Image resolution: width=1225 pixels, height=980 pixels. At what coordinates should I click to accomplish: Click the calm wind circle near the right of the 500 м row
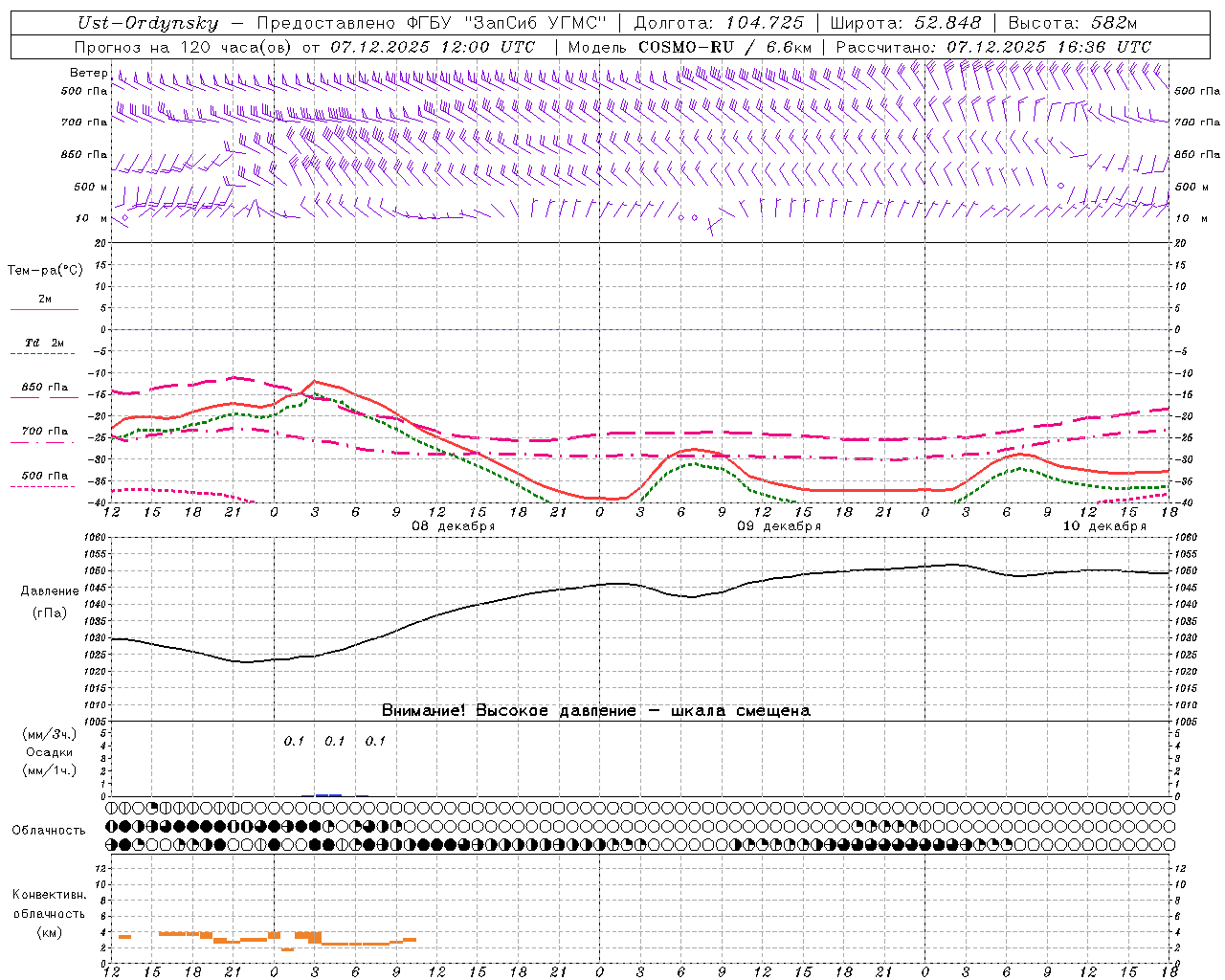(x=1060, y=186)
